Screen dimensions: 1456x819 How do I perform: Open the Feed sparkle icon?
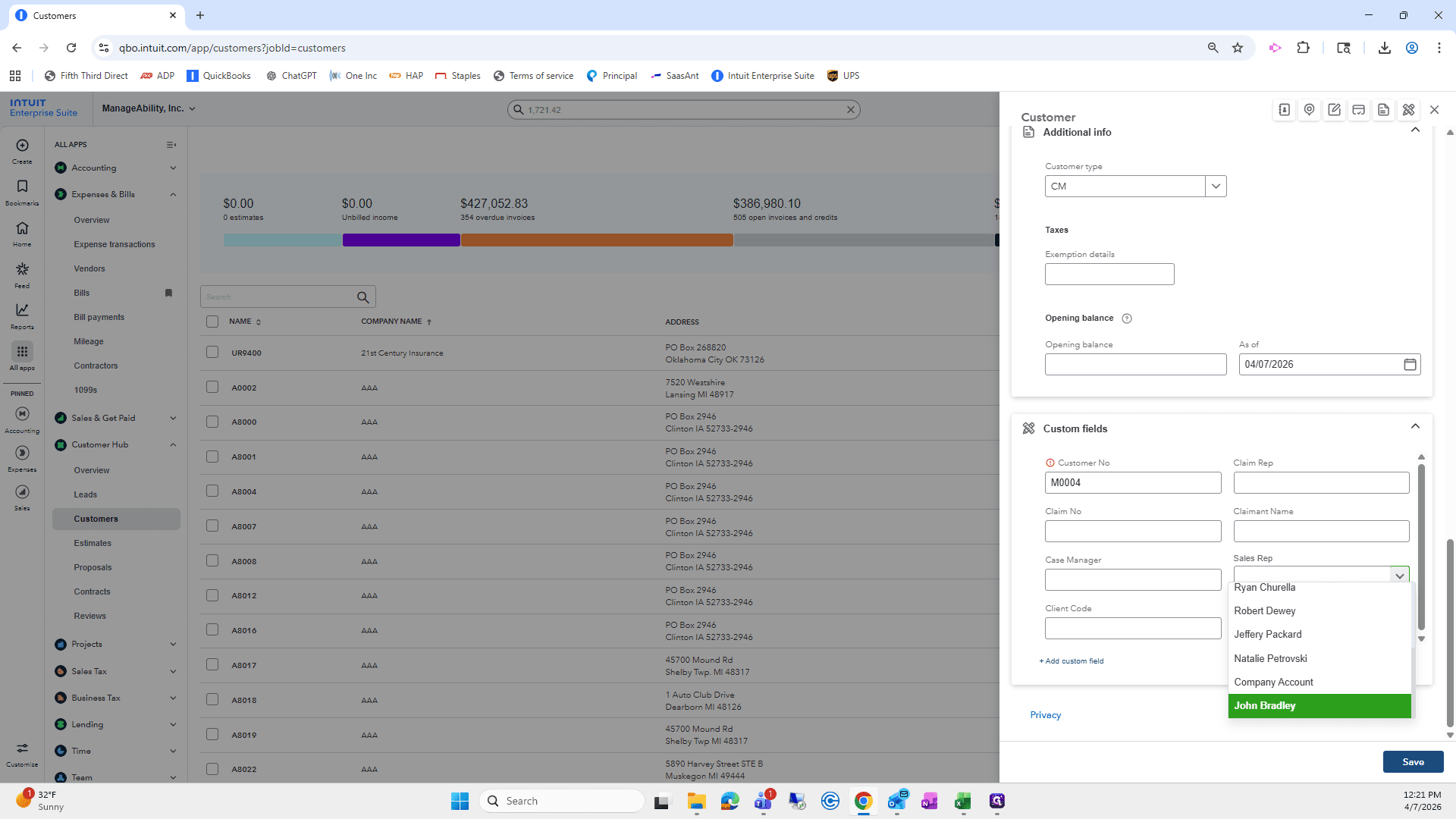point(22,269)
